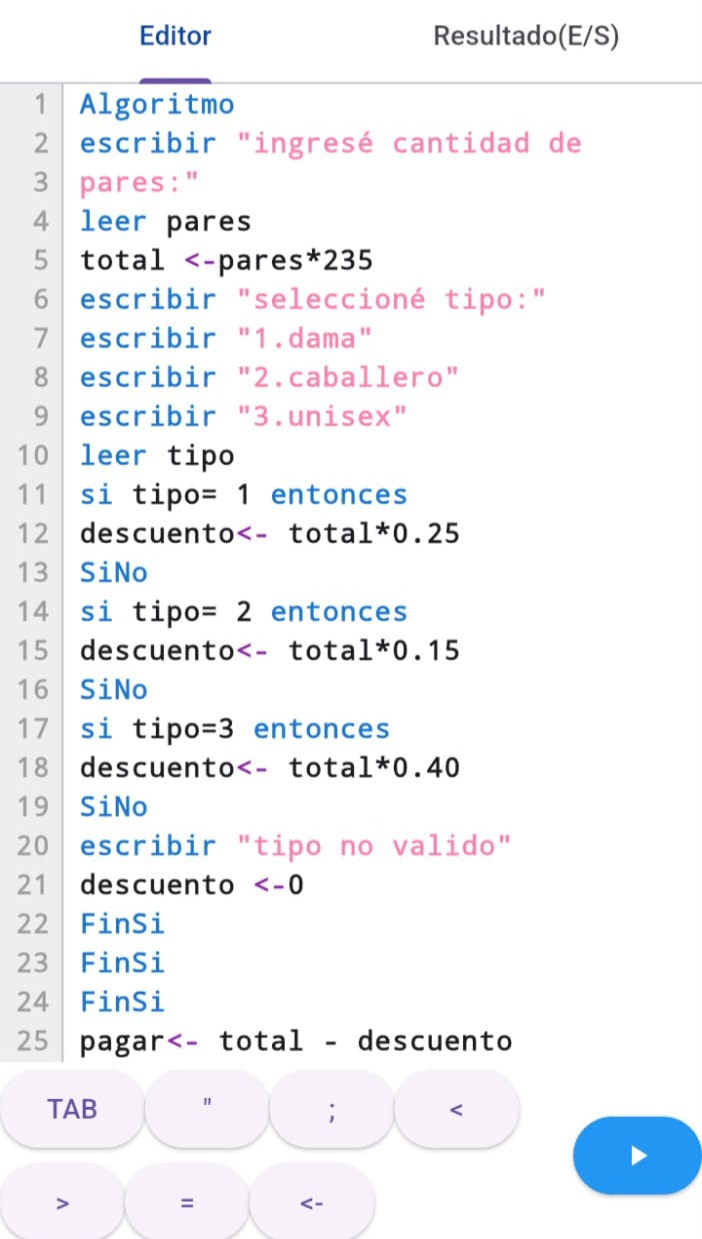The height and width of the screenshot is (1239, 702).
Task: Insert the assignment arrow <- symbol
Action: 312,1203
